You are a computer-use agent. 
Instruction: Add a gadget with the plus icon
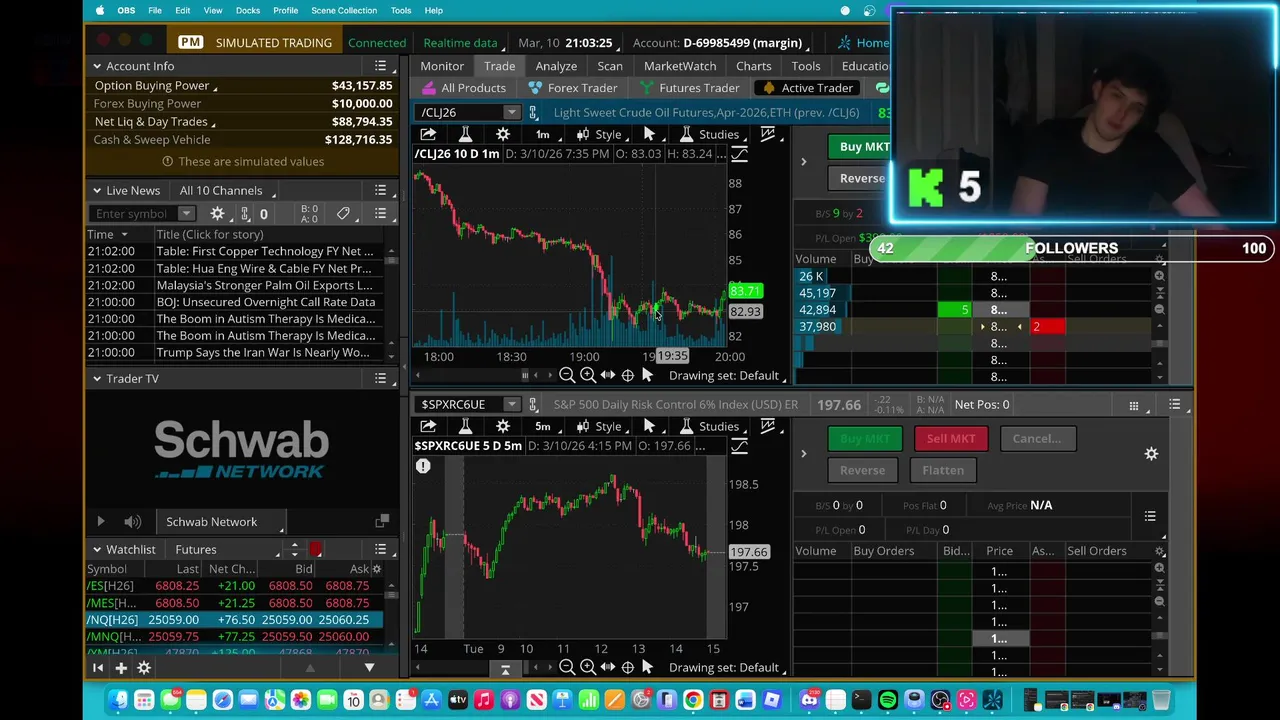tap(121, 668)
